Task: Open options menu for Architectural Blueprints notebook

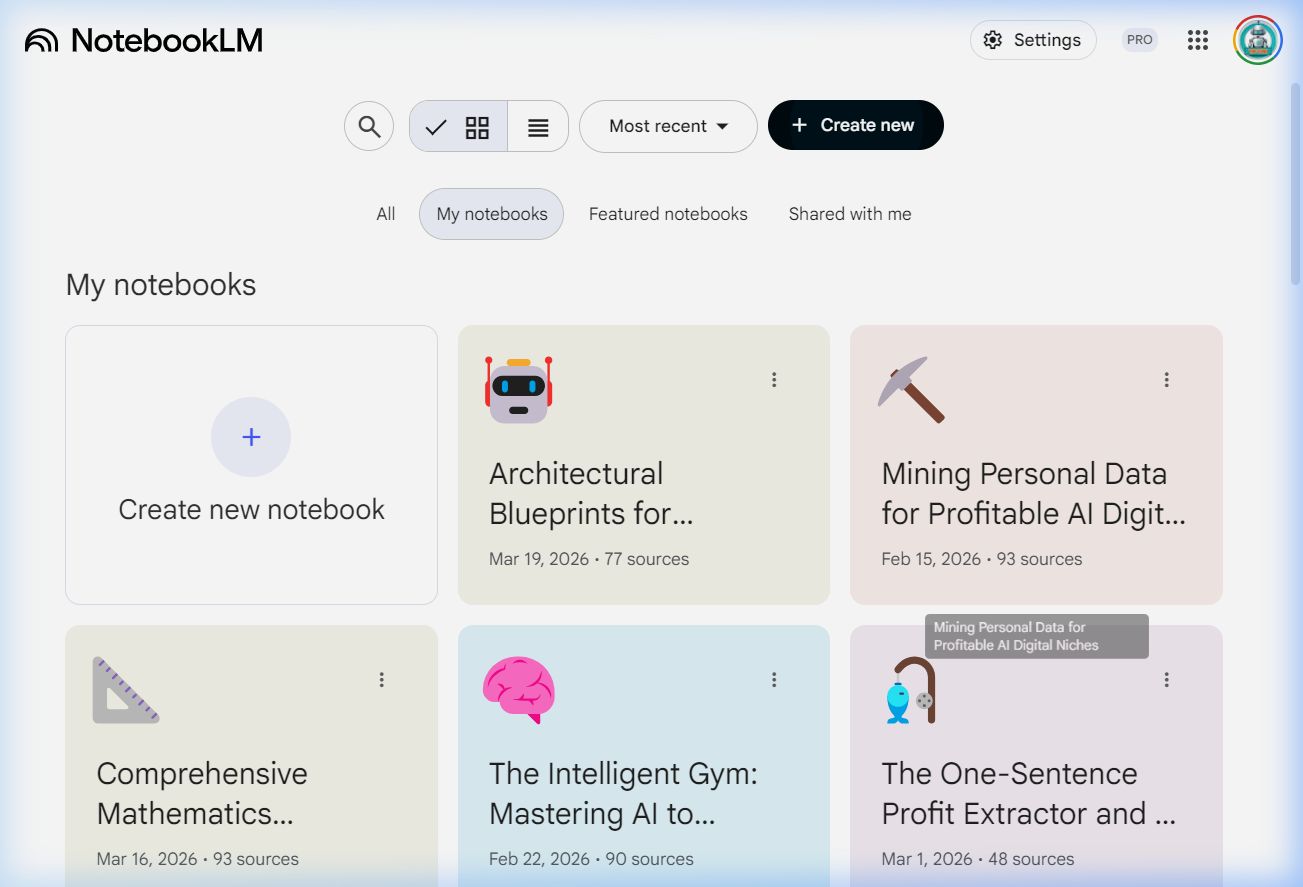Action: 774,380
